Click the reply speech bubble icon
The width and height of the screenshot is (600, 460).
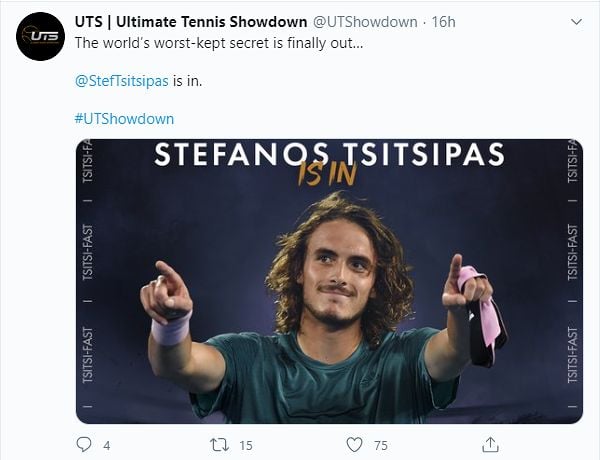[x=84, y=444]
